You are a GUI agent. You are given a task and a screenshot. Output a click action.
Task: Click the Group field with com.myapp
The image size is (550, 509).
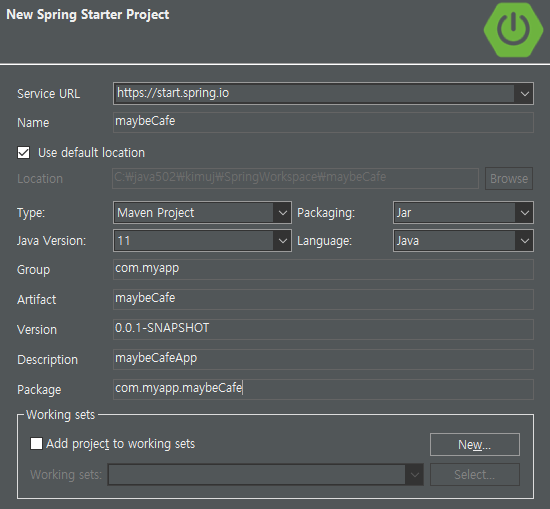(x=323, y=269)
